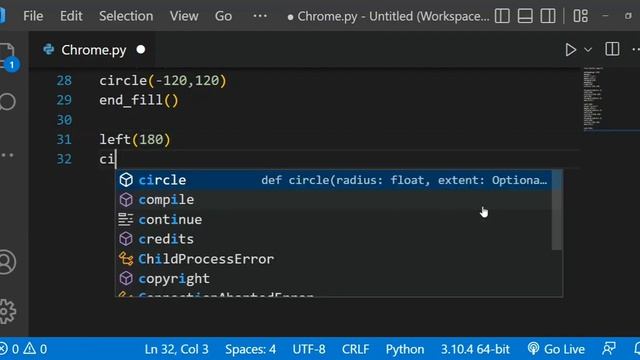This screenshot has width=640, height=360.
Task: Open the Selection menu
Action: [x=126, y=16]
